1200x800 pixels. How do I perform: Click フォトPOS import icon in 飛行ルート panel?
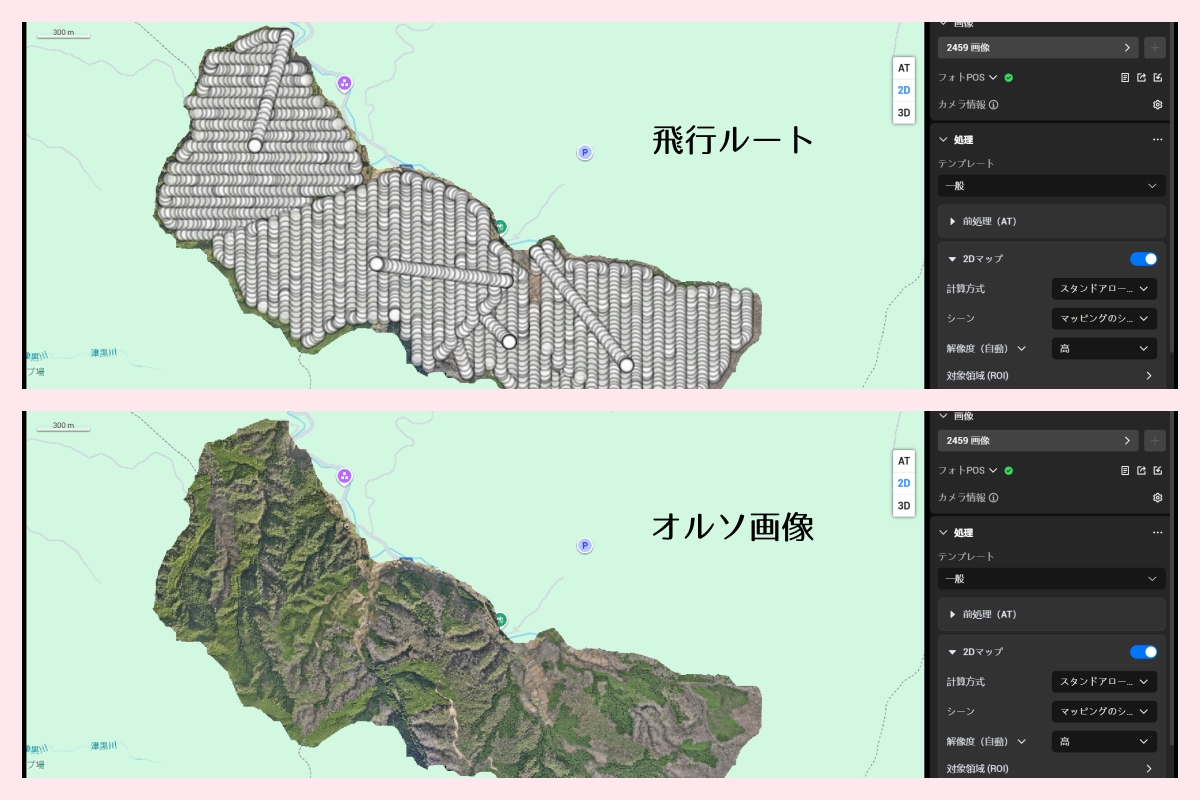tap(1157, 77)
